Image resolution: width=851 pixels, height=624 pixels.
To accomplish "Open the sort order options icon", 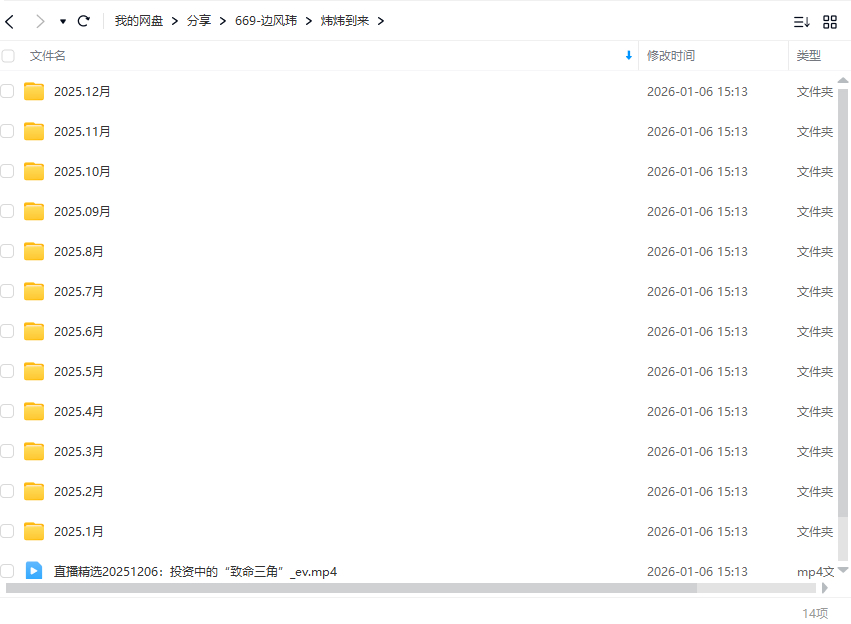I will (x=801, y=22).
